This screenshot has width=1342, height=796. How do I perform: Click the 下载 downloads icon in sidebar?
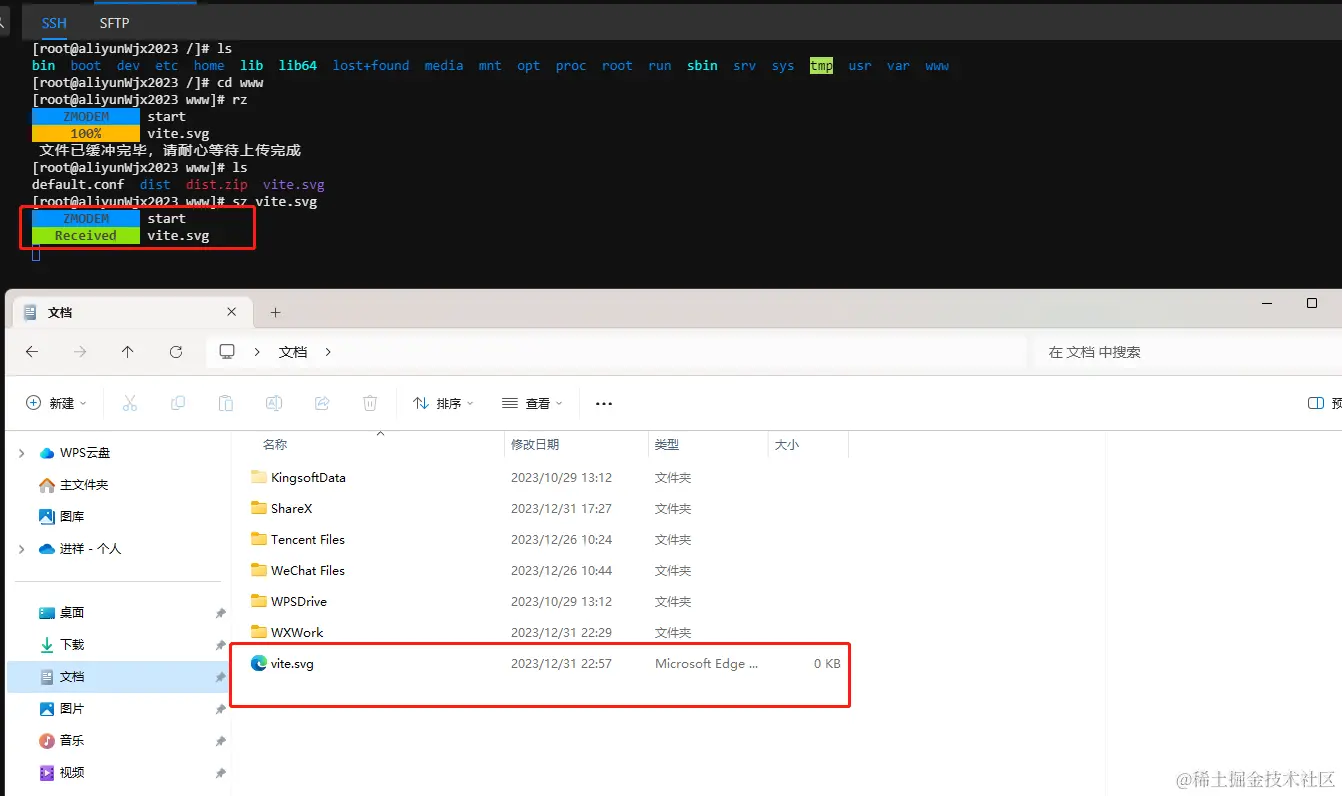click(47, 645)
